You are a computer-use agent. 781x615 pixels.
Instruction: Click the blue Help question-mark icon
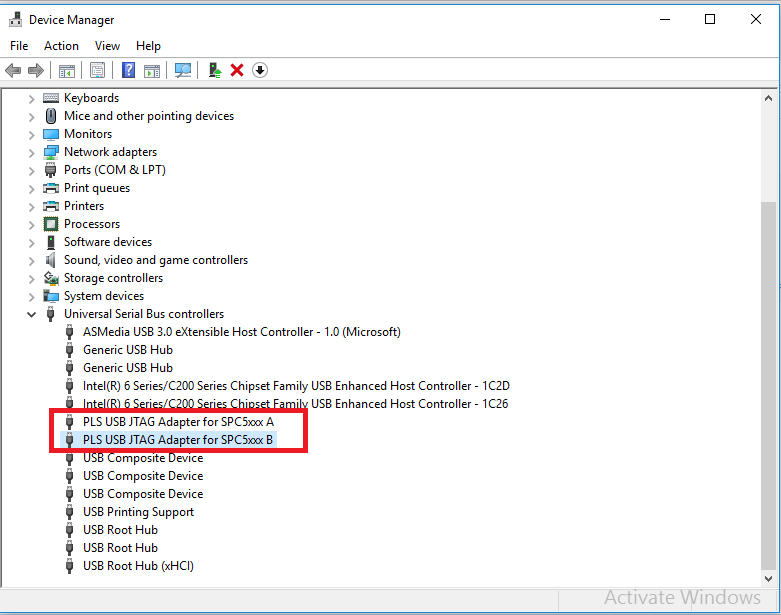pos(129,70)
